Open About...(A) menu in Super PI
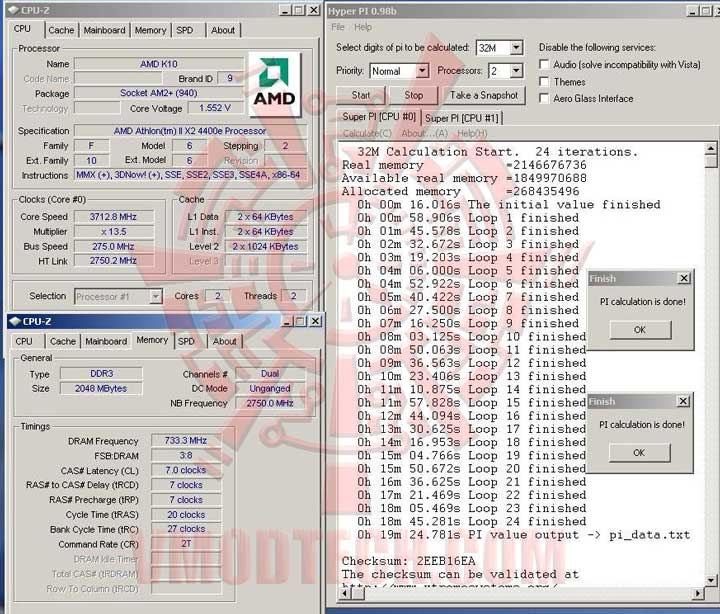This screenshot has width=720, height=614. (424, 133)
